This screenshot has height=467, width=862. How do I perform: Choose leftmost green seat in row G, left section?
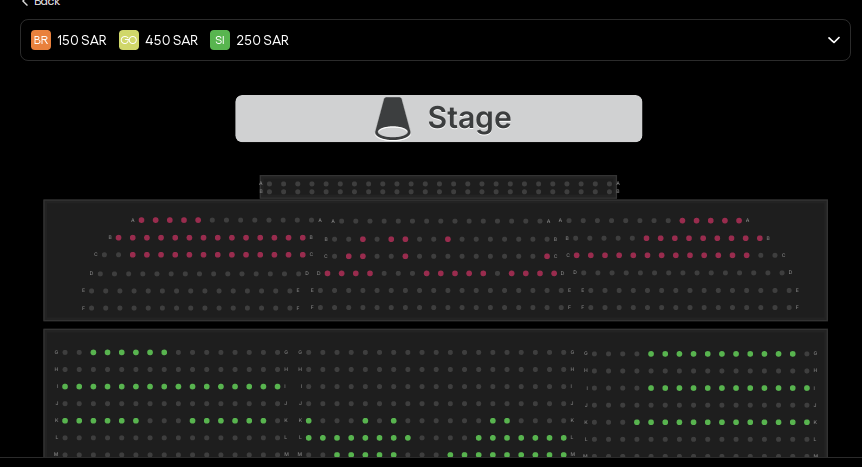click(x=93, y=352)
